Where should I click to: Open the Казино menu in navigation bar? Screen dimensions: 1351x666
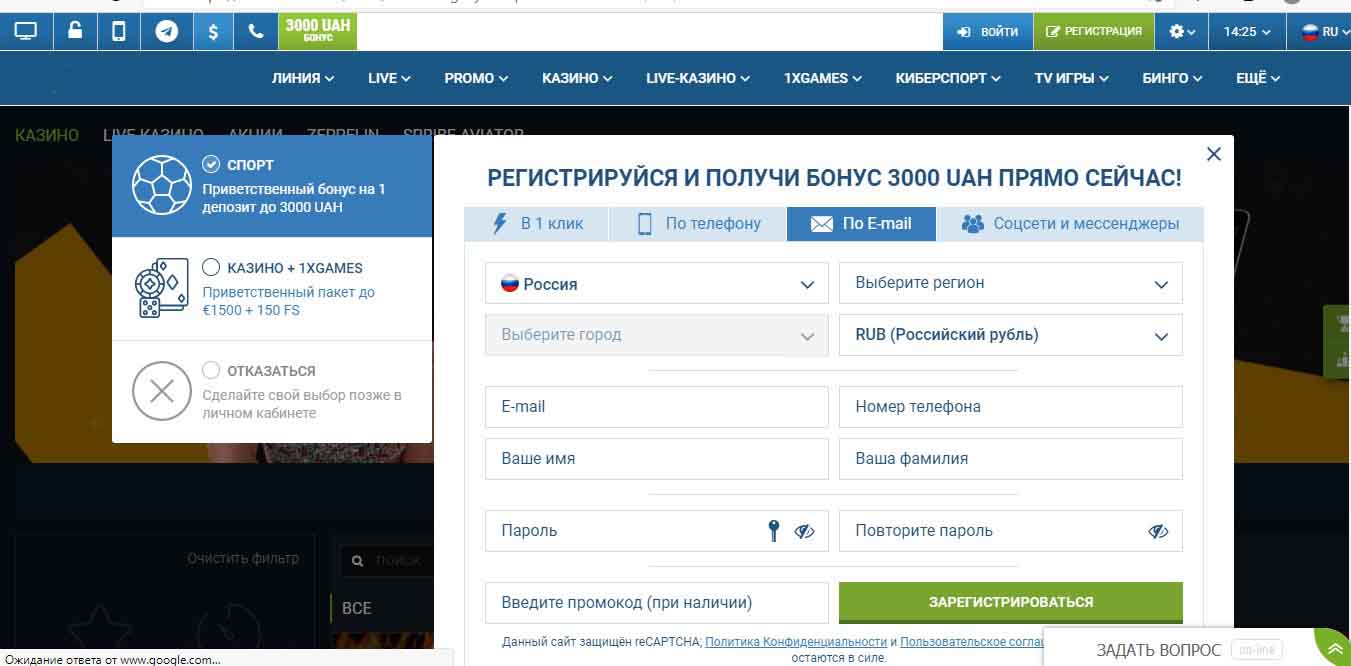[577, 78]
